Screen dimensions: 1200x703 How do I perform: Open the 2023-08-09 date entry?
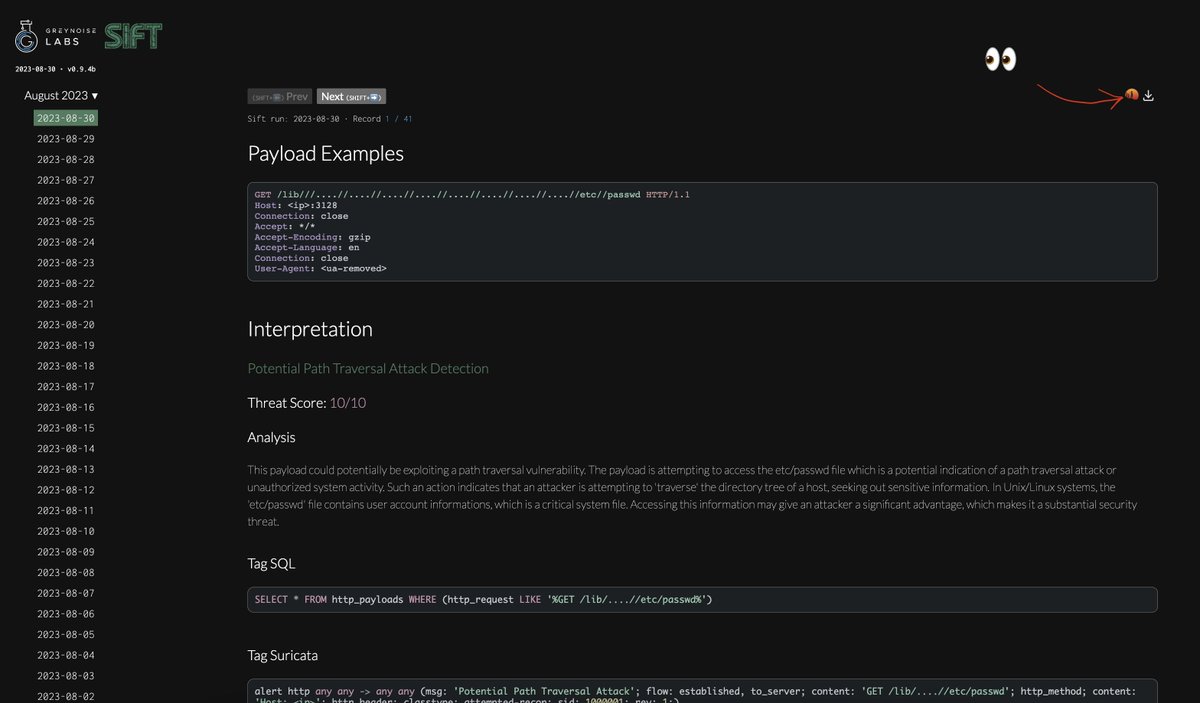(x=66, y=552)
